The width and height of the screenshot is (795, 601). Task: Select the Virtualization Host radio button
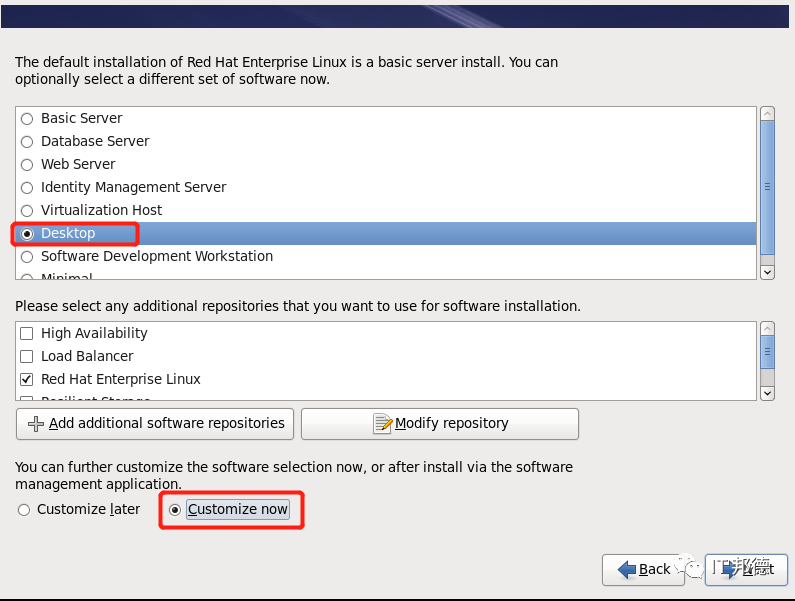27,210
